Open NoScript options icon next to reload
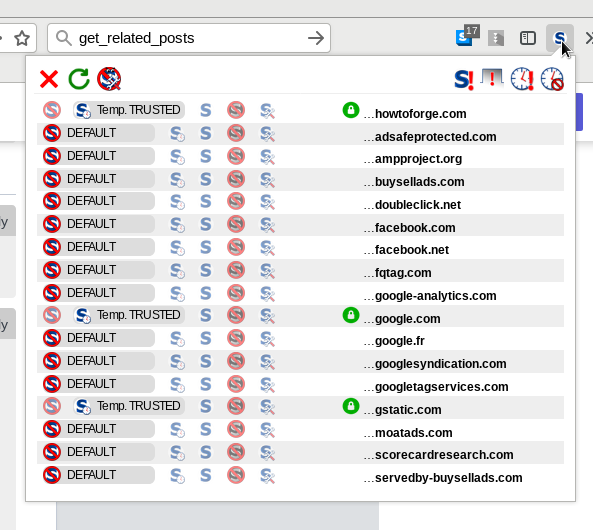 (x=109, y=79)
